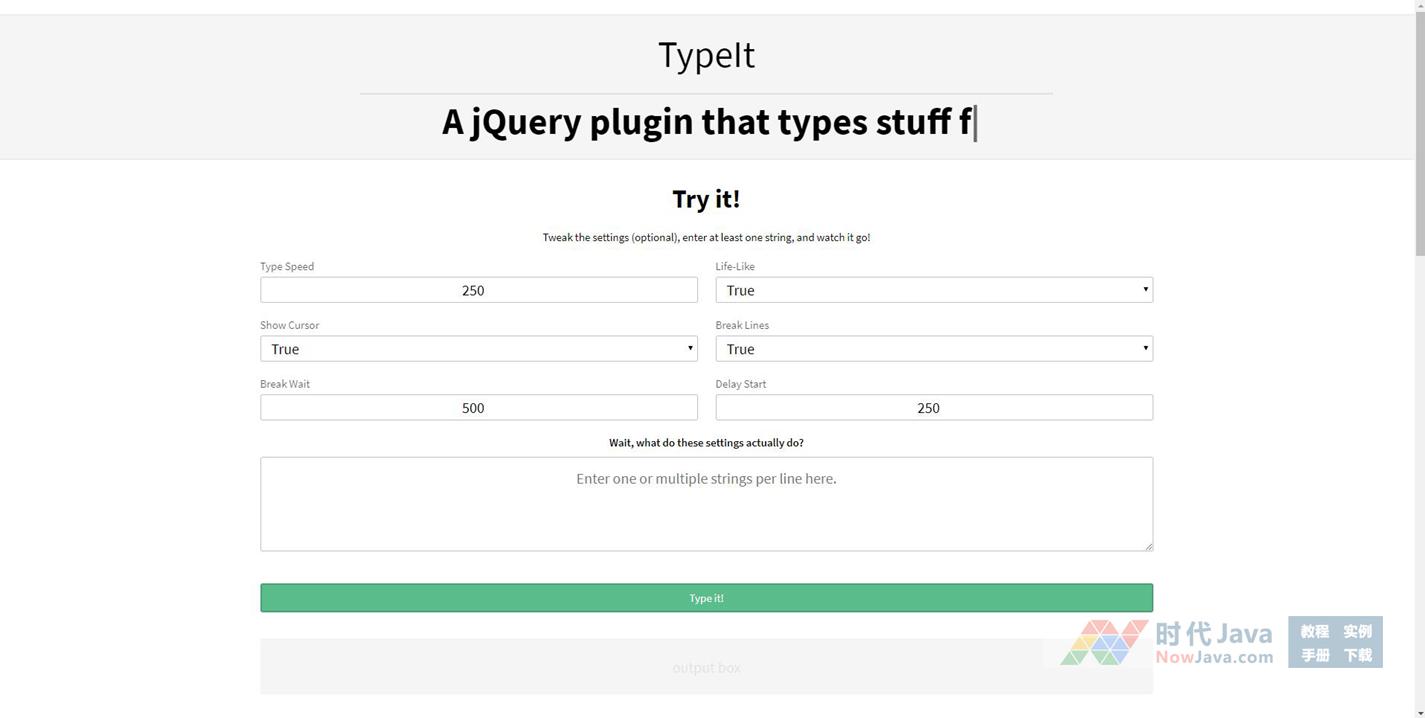Viewport: 1425px width, 718px height.
Task: Click the animated jQuery plugin headline
Action: click(706, 122)
